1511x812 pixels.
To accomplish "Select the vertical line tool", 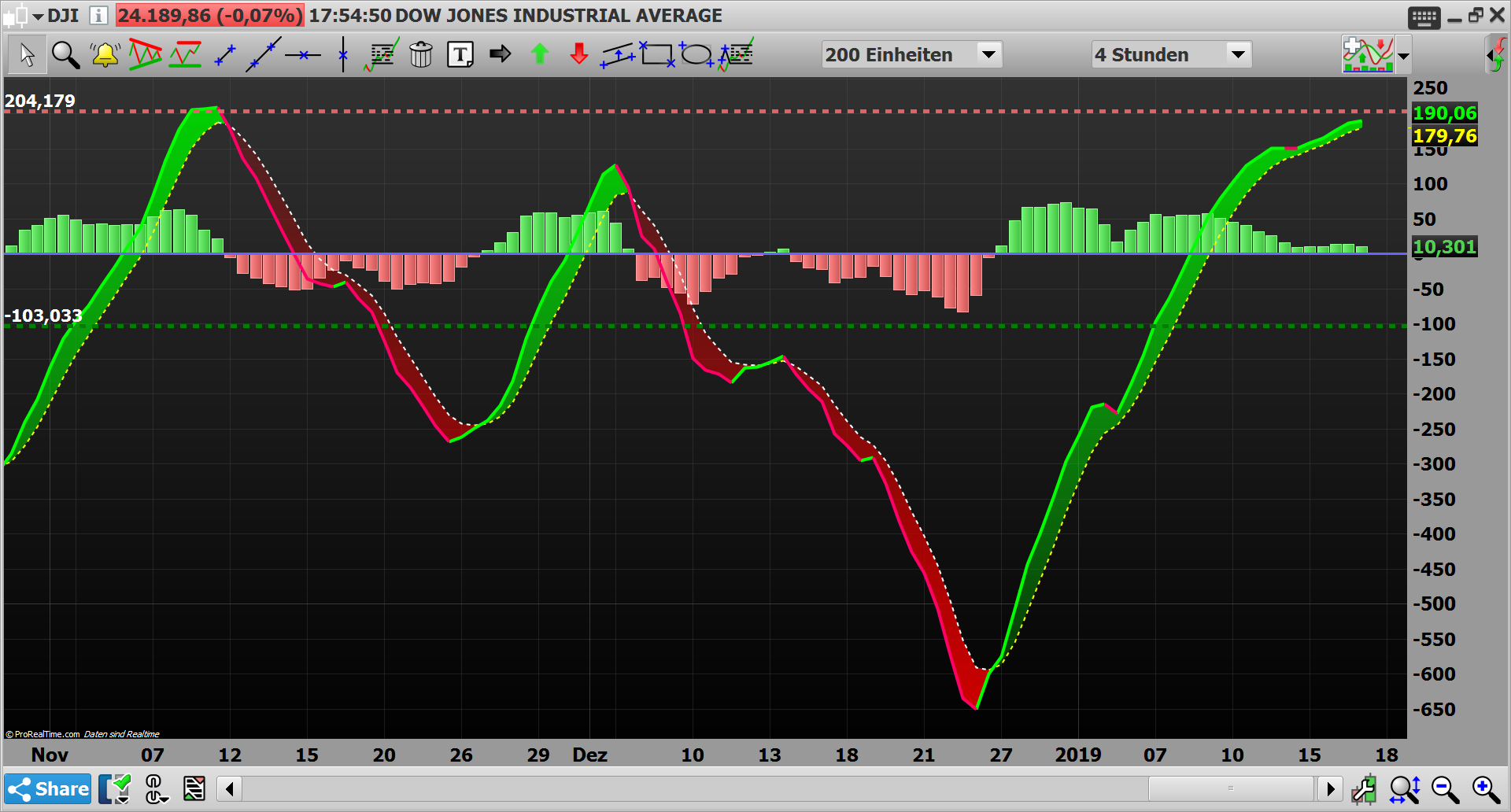I will [343, 55].
